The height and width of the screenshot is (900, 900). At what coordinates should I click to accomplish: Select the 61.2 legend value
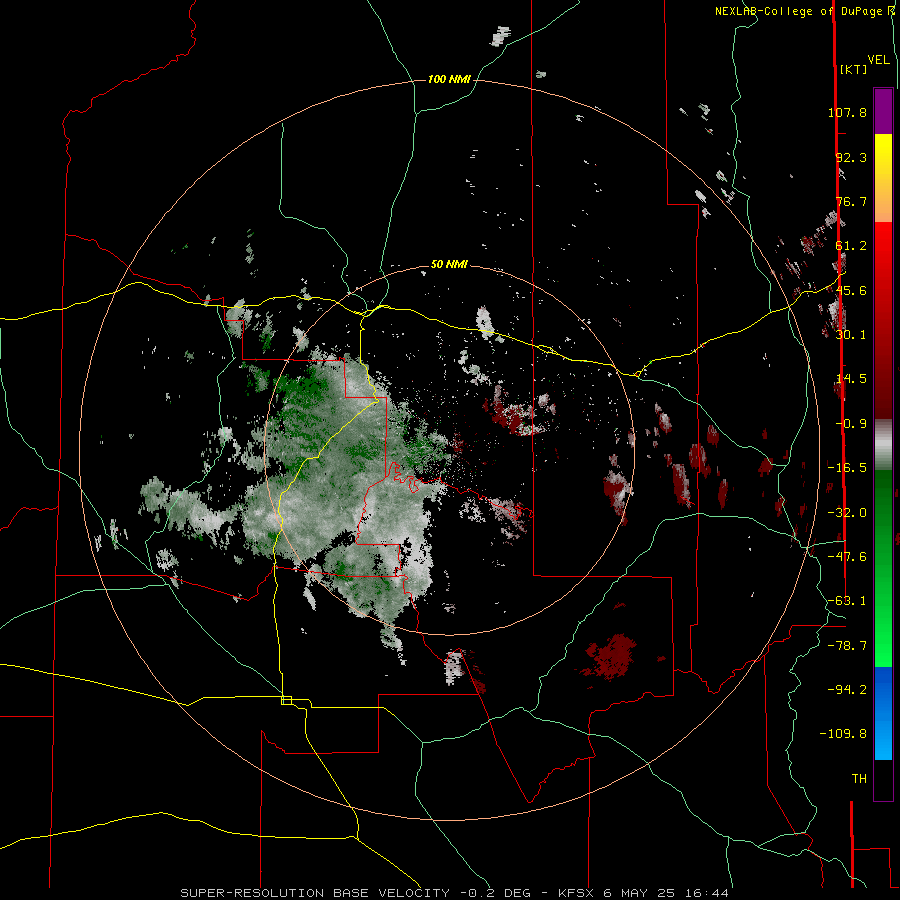tap(851, 246)
